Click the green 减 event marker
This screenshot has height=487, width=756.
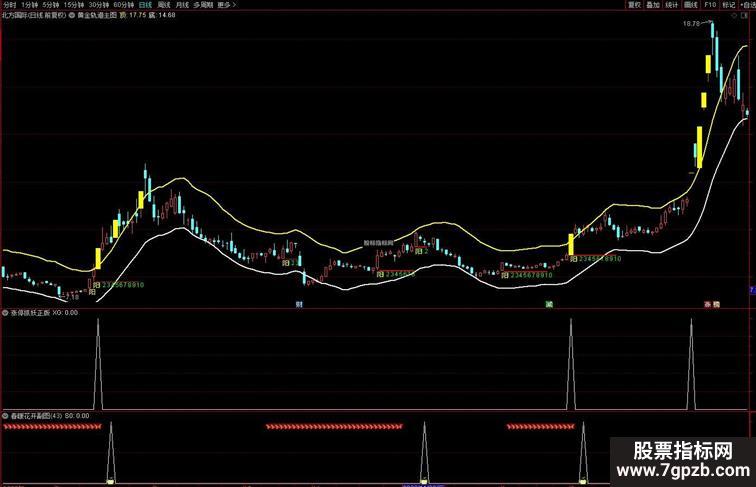[x=549, y=304]
